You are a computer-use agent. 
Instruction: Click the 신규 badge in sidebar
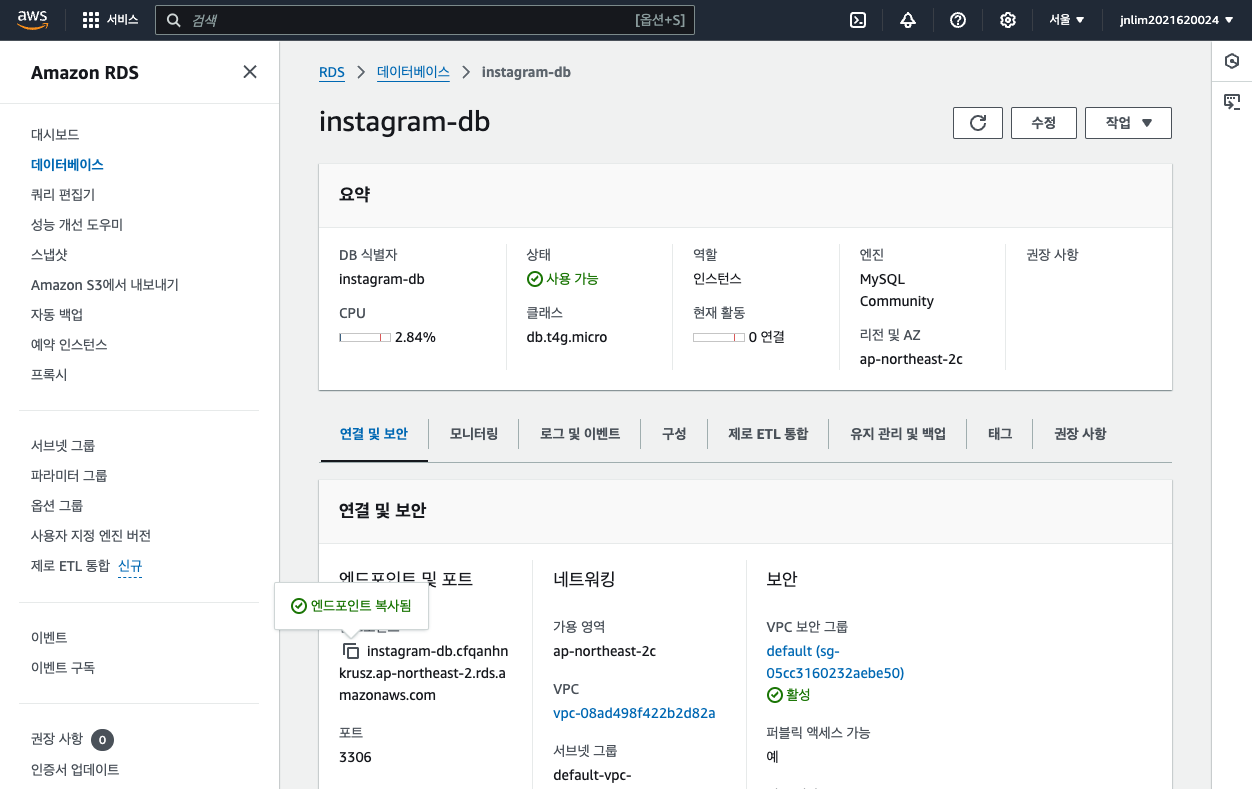click(130, 566)
